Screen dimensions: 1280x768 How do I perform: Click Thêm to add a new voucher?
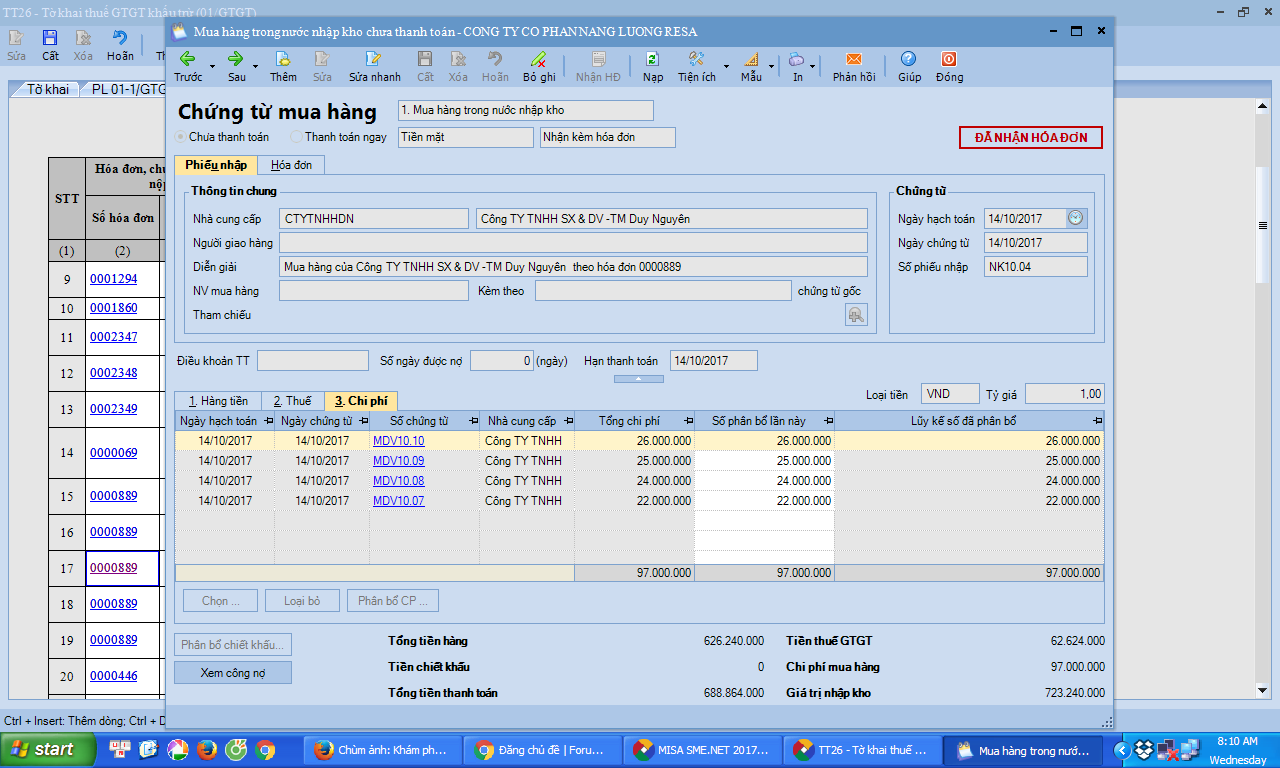click(283, 66)
